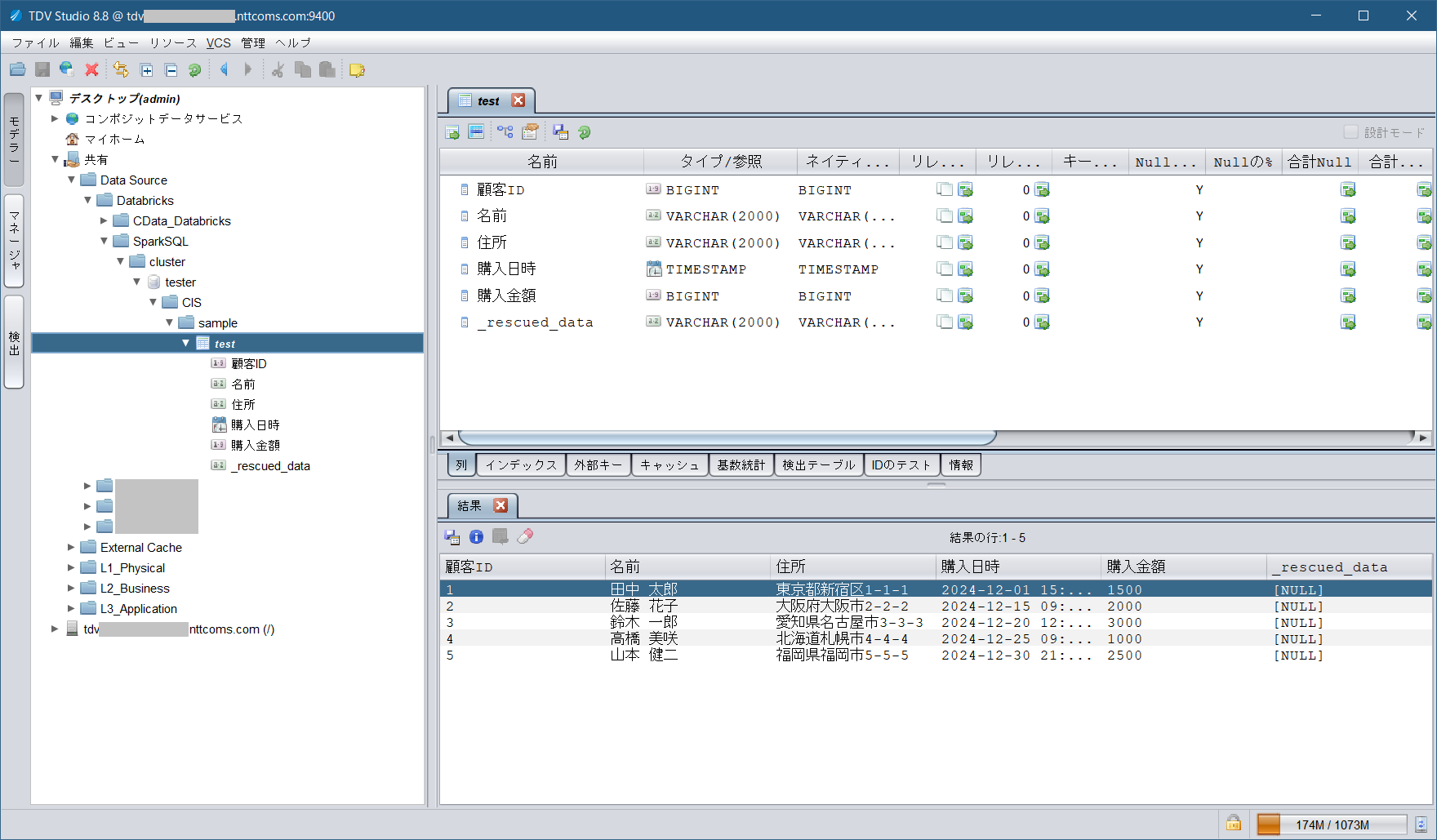Viewport: 1437px width, 840px height.
Task: Collapse the SparkSQL folder
Action: pyautogui.click(x=104, y=241)
